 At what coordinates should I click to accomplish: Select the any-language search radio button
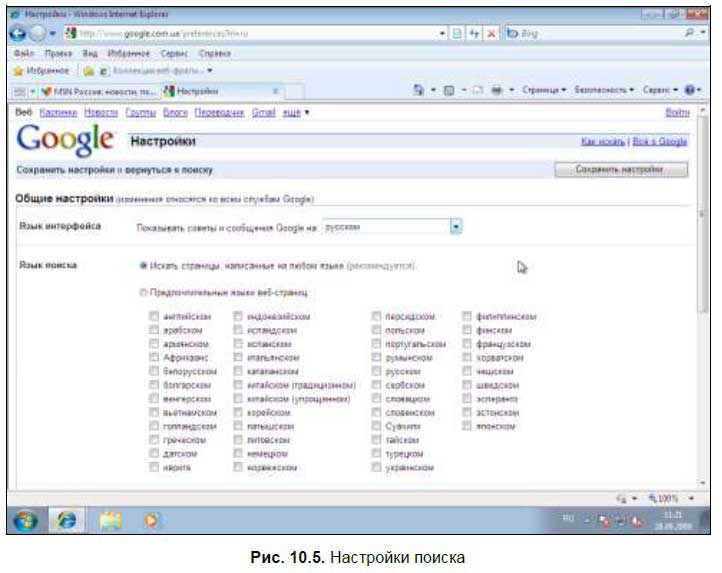[x=143, y=266]
